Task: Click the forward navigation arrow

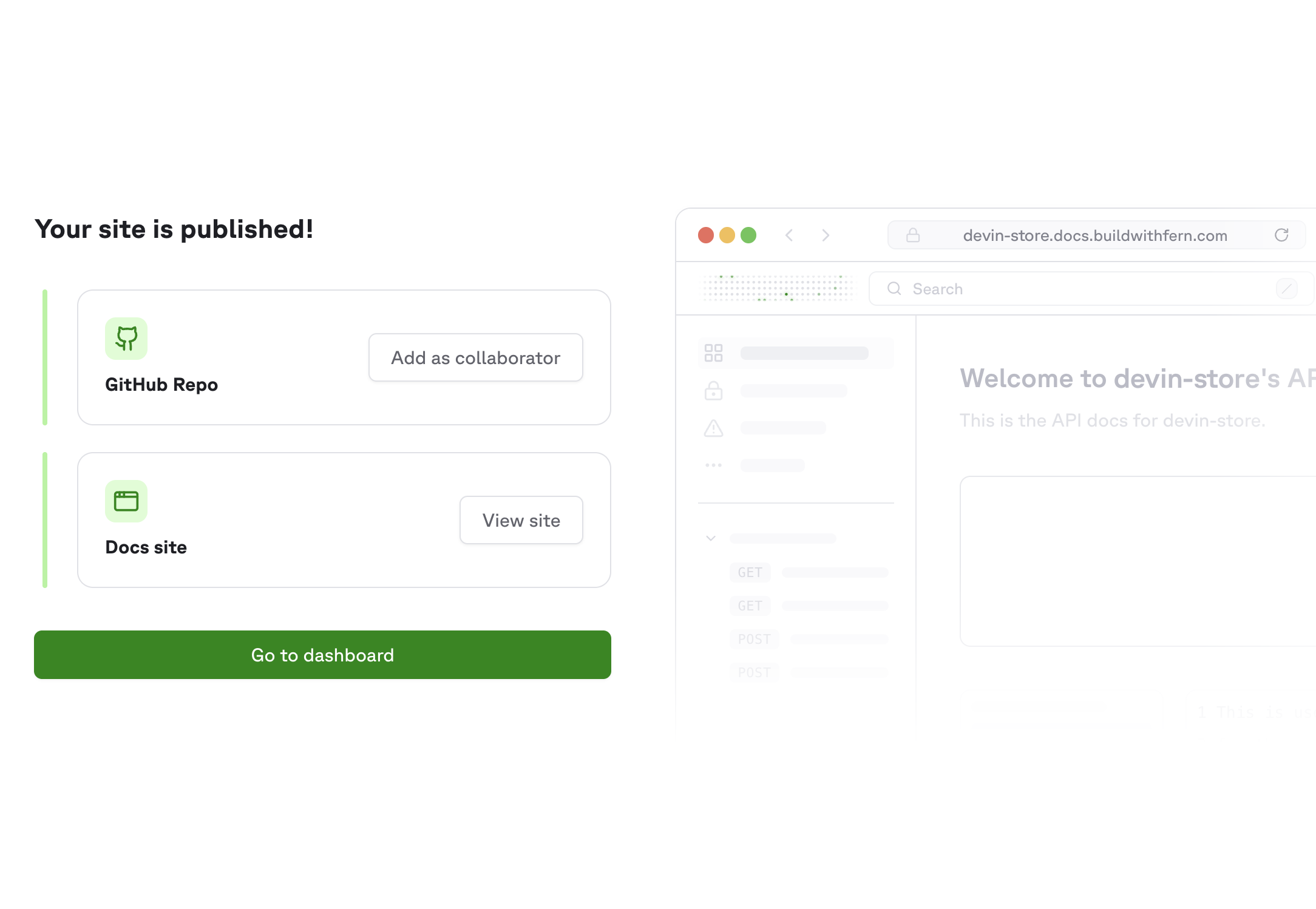Action: point(826,235)
